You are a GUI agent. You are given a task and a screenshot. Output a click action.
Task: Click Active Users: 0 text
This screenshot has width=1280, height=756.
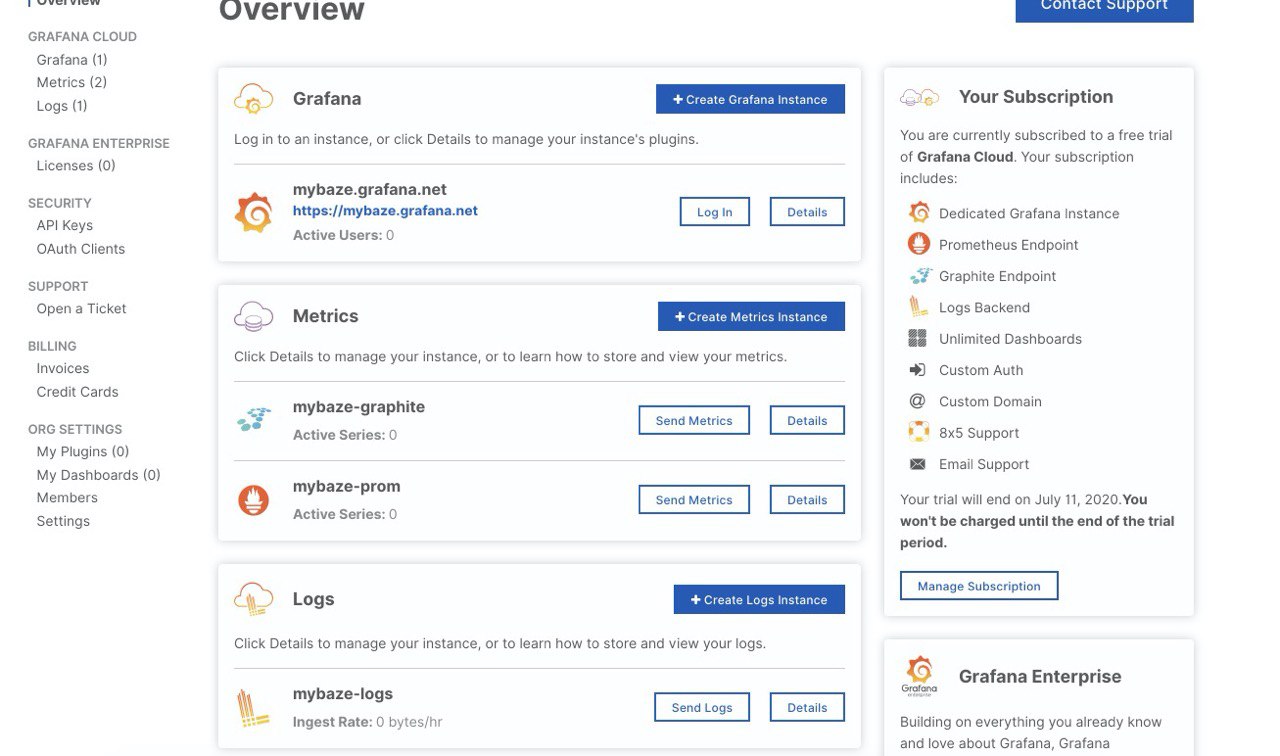pyautogui.click(x=343, y=235)
